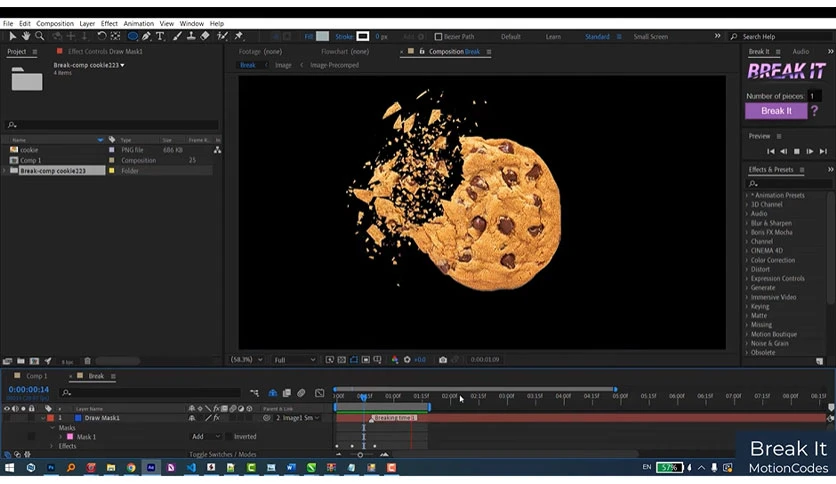Open the Add mask mode dropdown
This screenshot has height=484, width=836.
(206, 437)
